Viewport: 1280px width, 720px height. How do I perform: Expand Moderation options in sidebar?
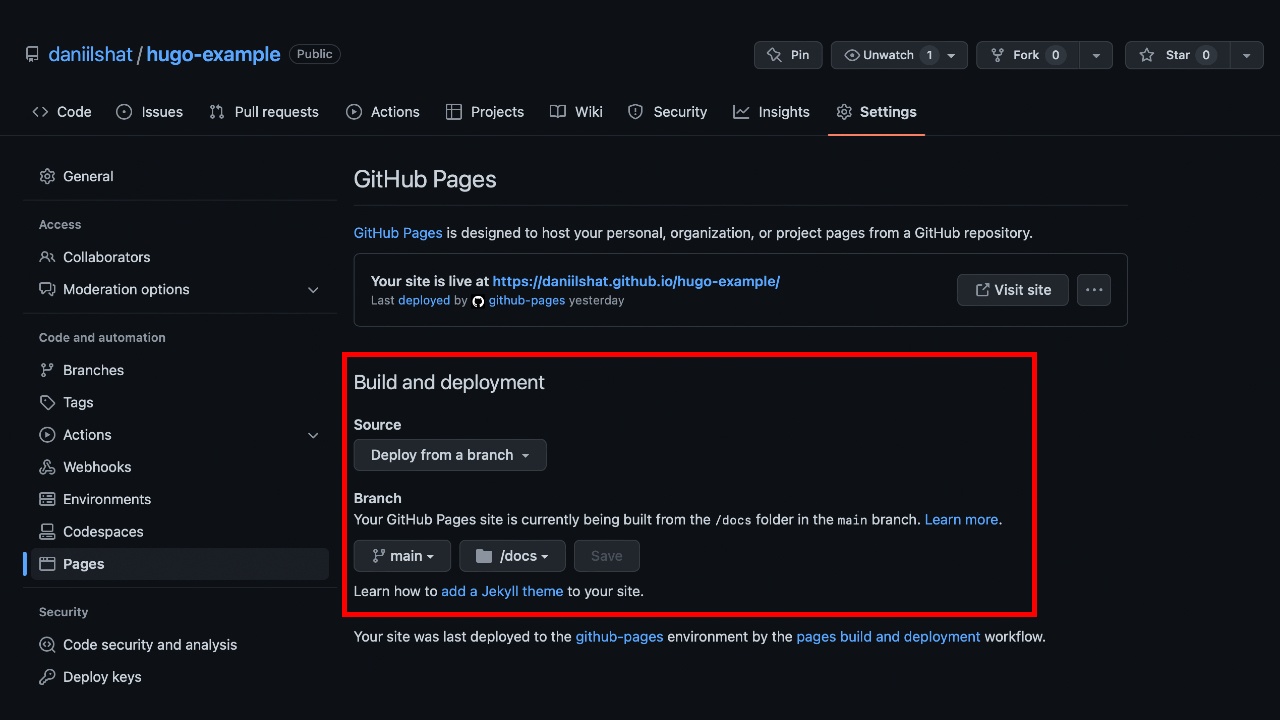click(x=312, y=290)
